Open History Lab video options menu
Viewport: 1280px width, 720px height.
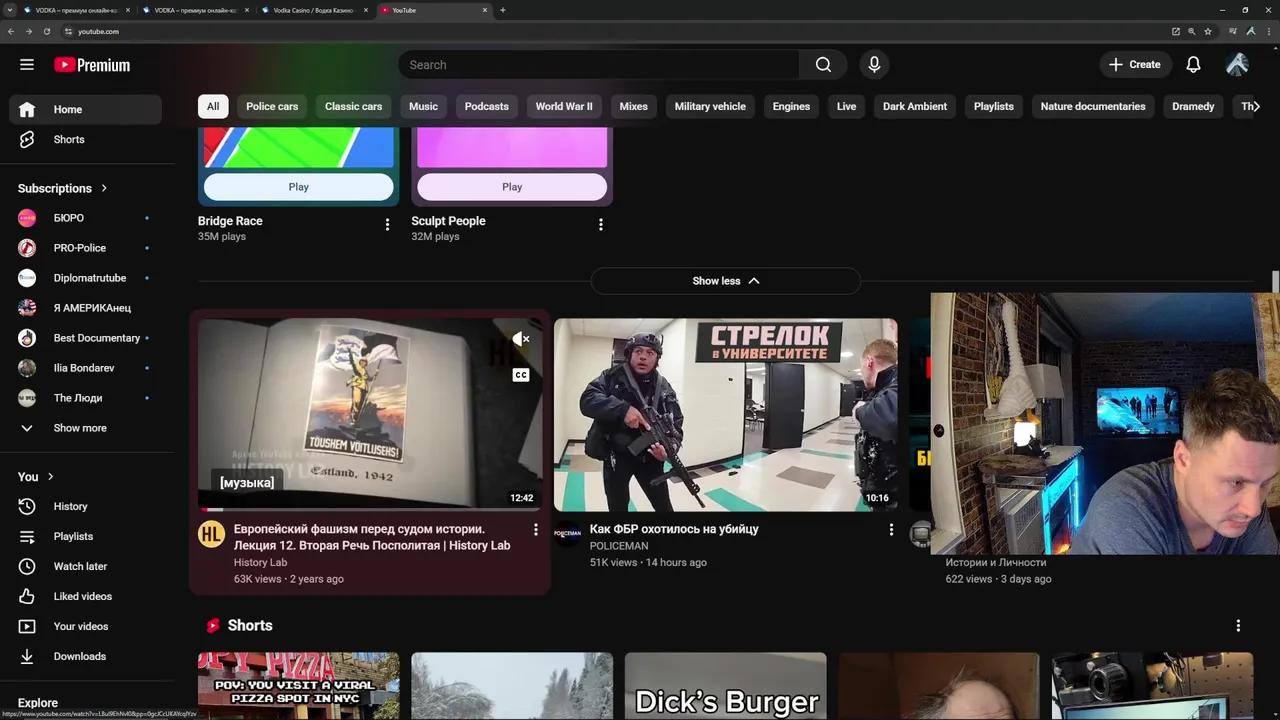coord(535,530)
